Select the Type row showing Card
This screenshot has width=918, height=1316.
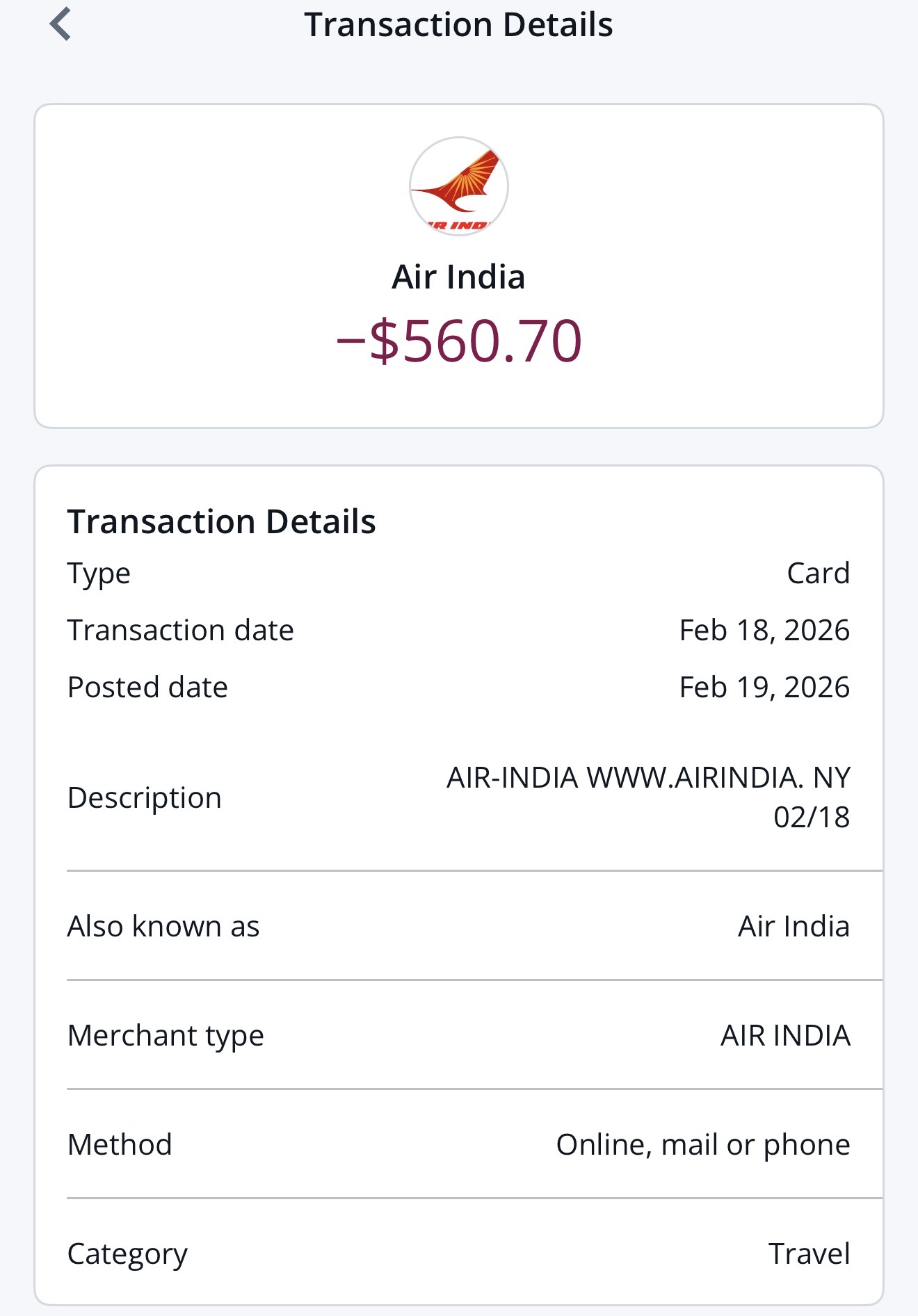coord(458,574)
